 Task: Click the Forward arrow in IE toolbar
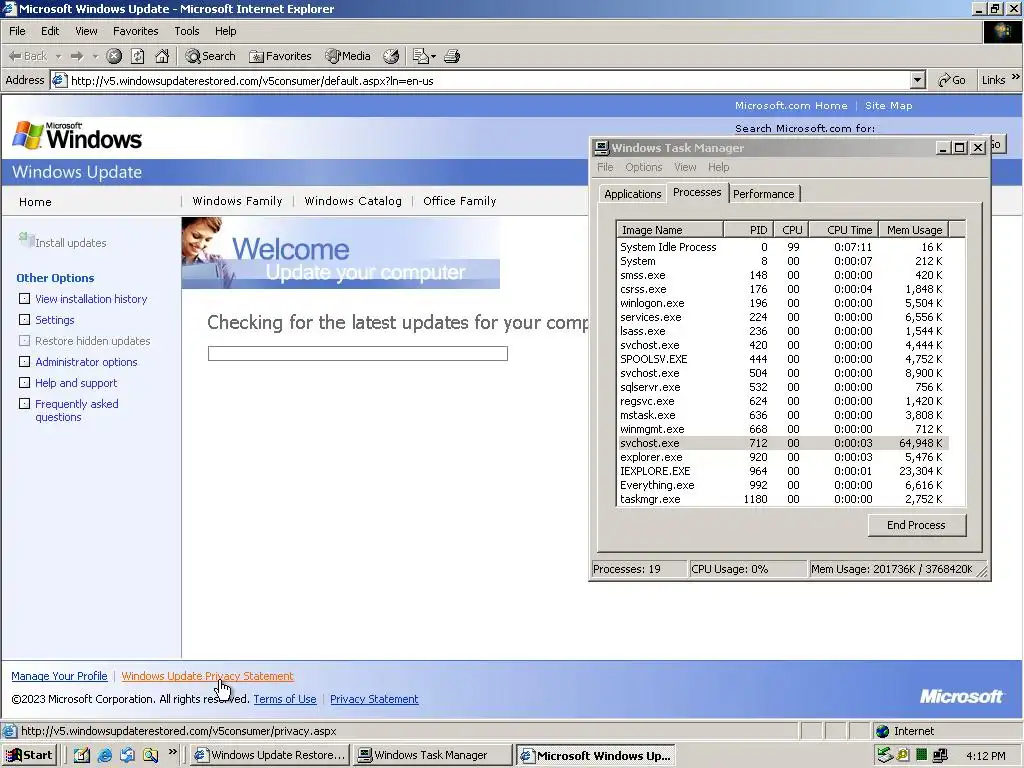click(x=77, y=56)
